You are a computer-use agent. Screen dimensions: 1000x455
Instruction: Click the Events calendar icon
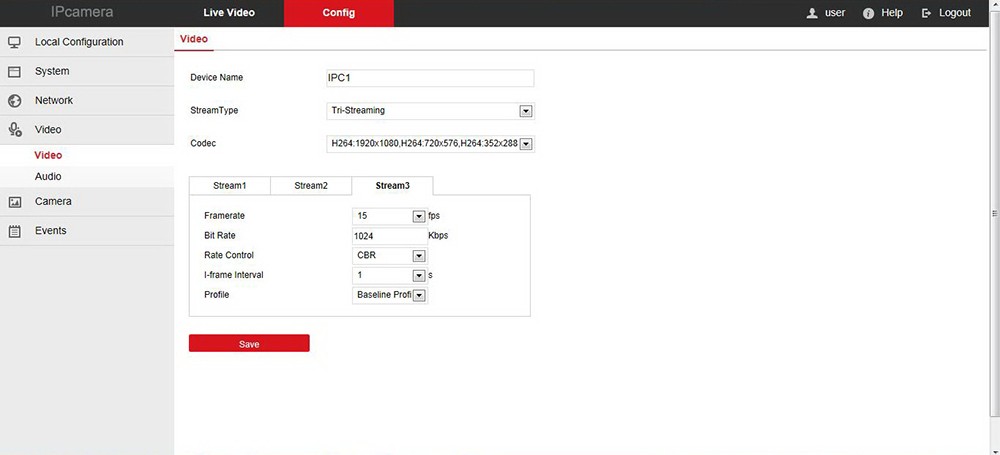click(15, 231)
